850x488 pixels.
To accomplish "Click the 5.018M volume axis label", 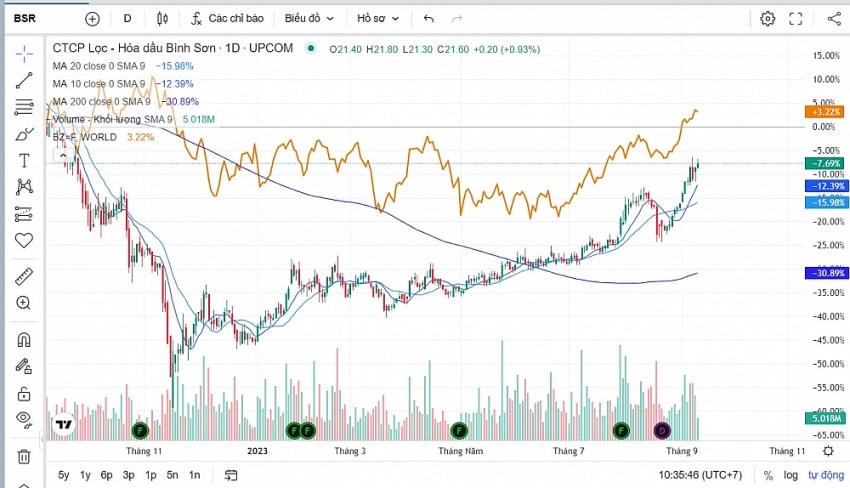I will tap(825, 419).
